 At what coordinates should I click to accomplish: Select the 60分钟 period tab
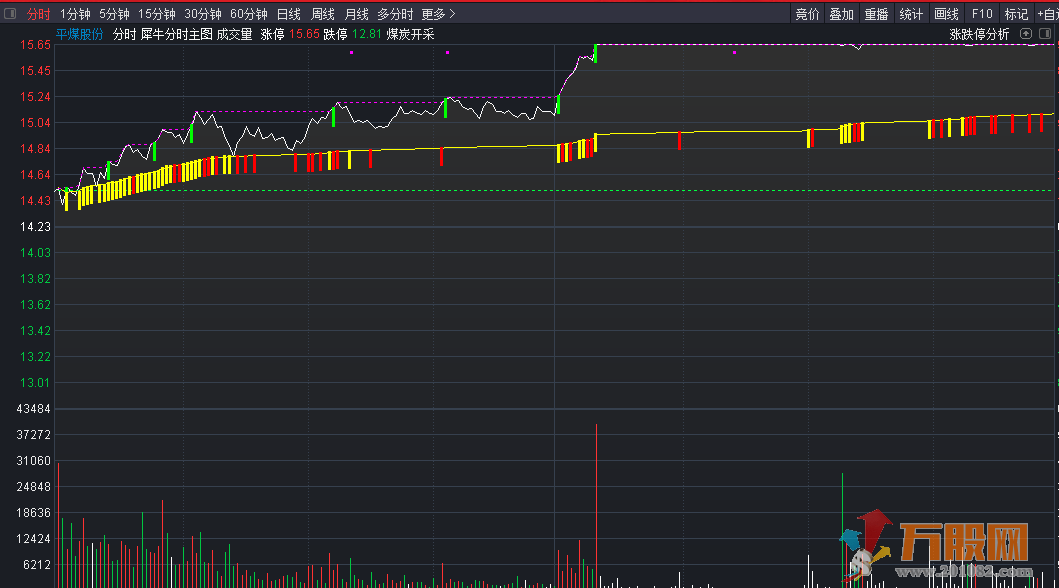(248, 14)
